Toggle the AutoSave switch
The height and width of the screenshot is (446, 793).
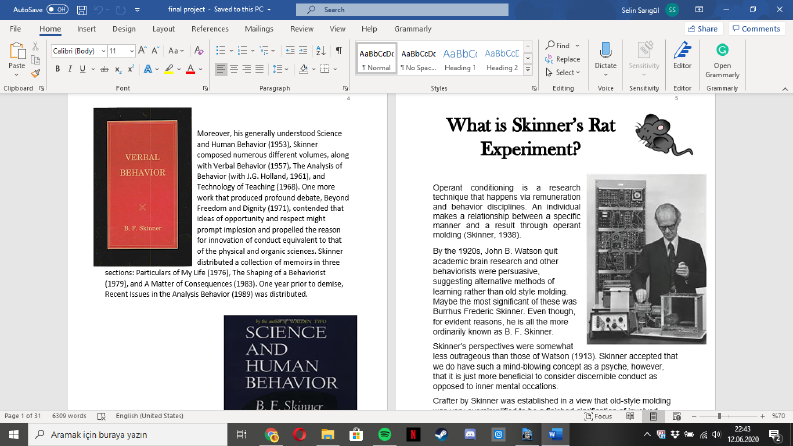click(57, 10)
